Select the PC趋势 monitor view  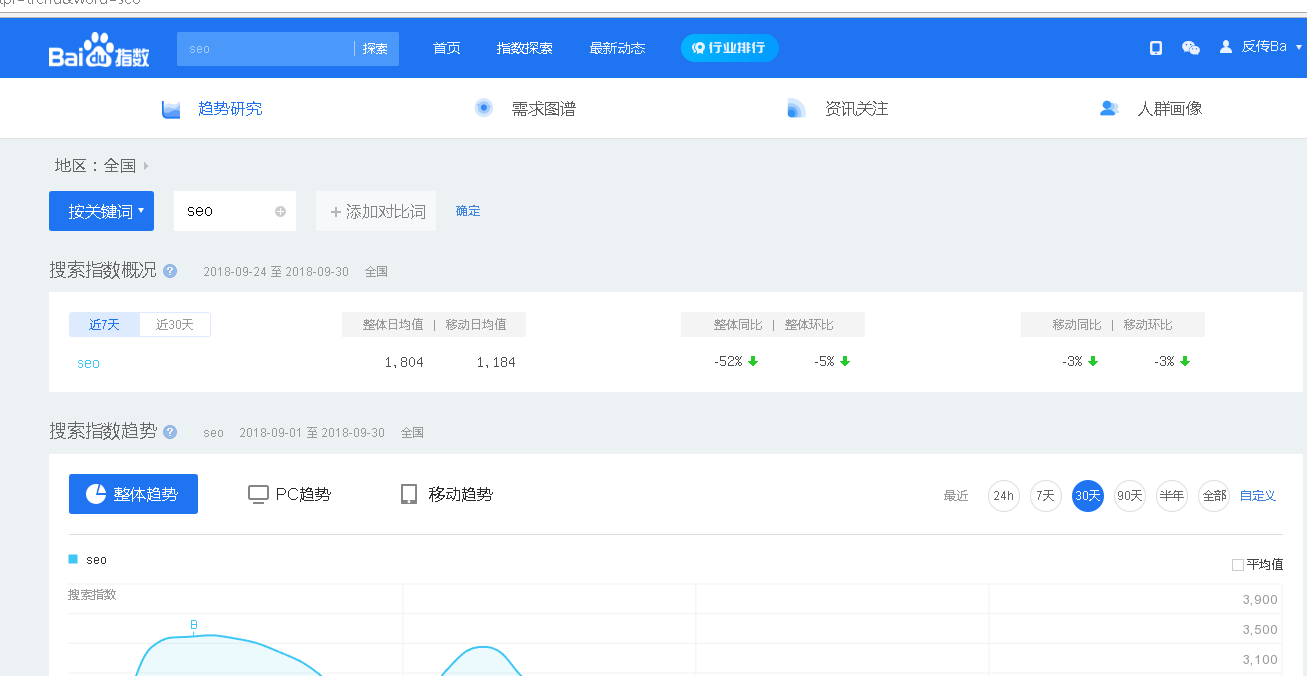click(289, 494)
